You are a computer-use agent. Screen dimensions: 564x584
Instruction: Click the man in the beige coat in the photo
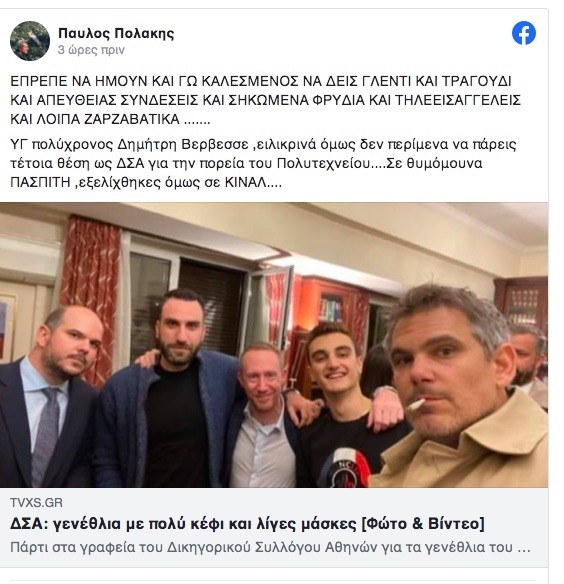coord(460,387)
